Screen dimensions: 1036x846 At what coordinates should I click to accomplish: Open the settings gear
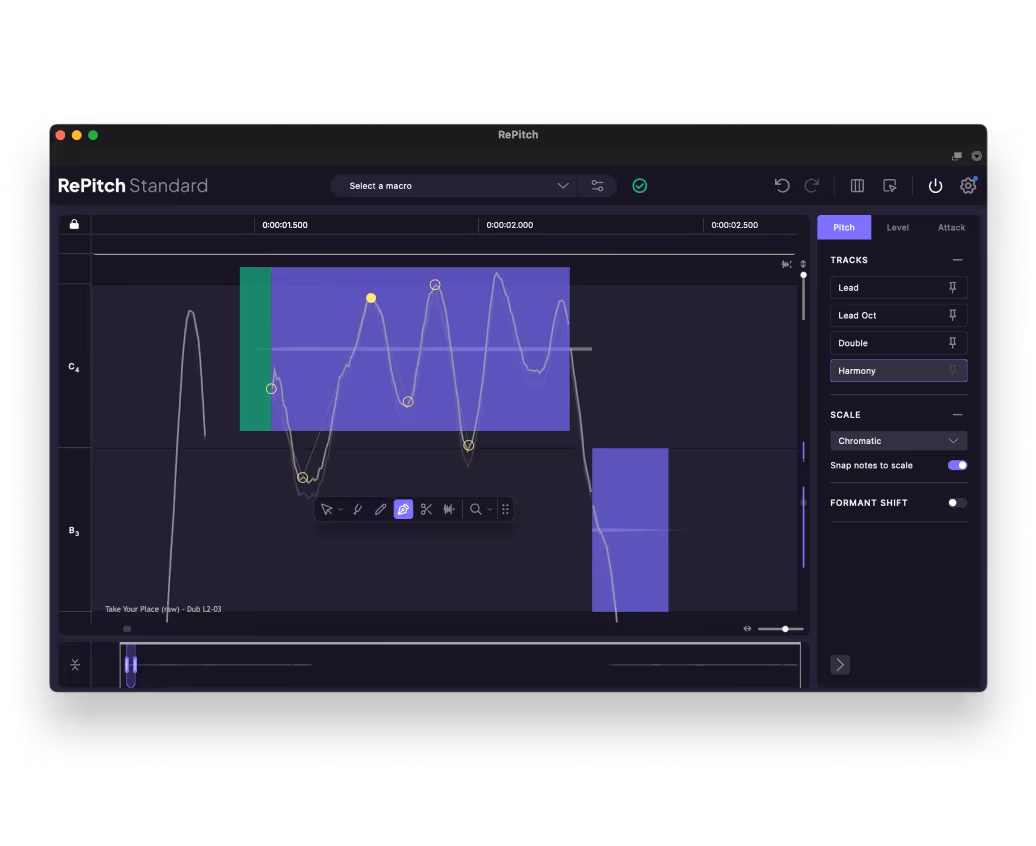coord(968,186)
